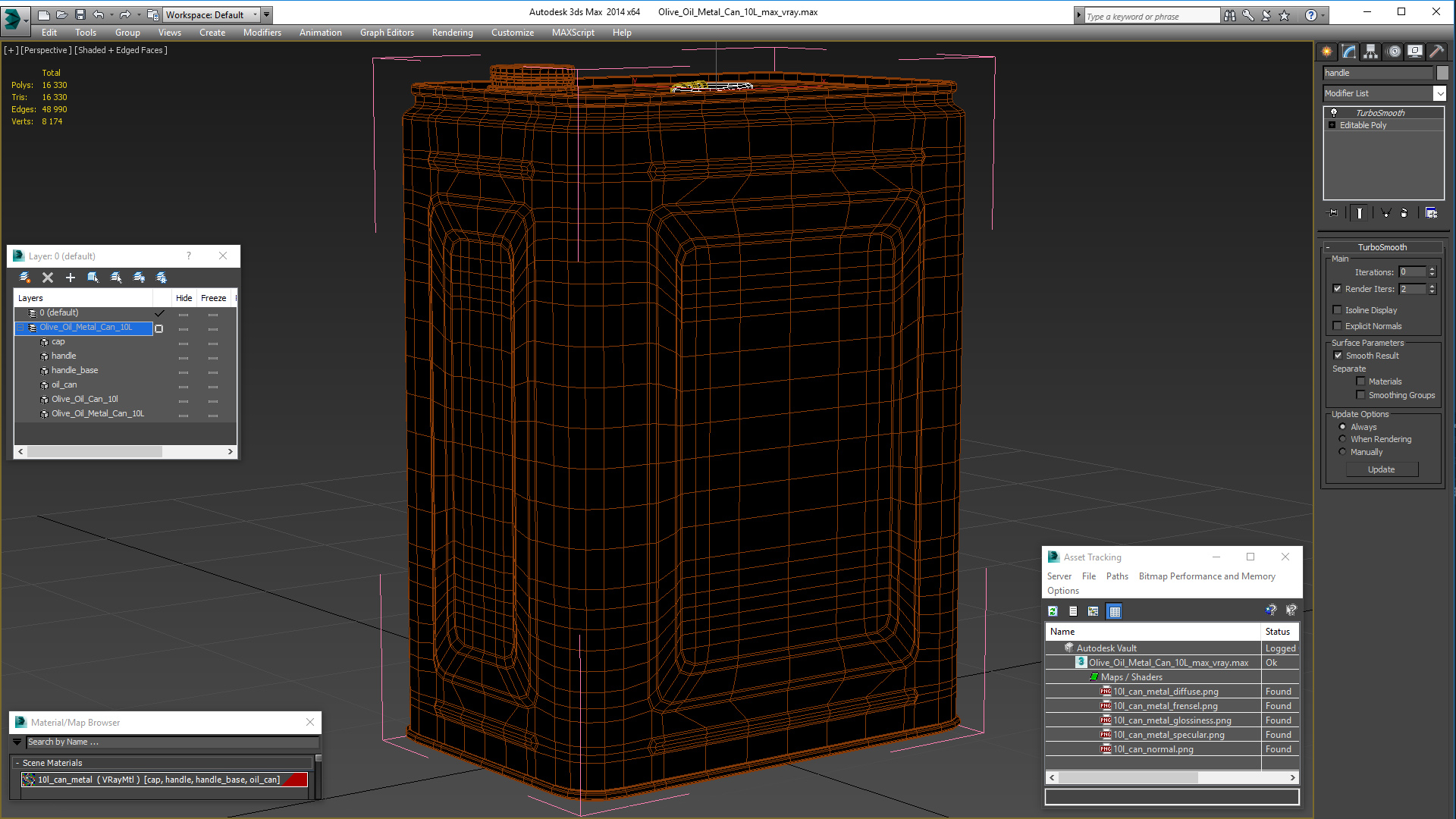
Task: Open Bitmap Performance and Memory menu
Action: pyautogui.click(x=1207, y=576)
